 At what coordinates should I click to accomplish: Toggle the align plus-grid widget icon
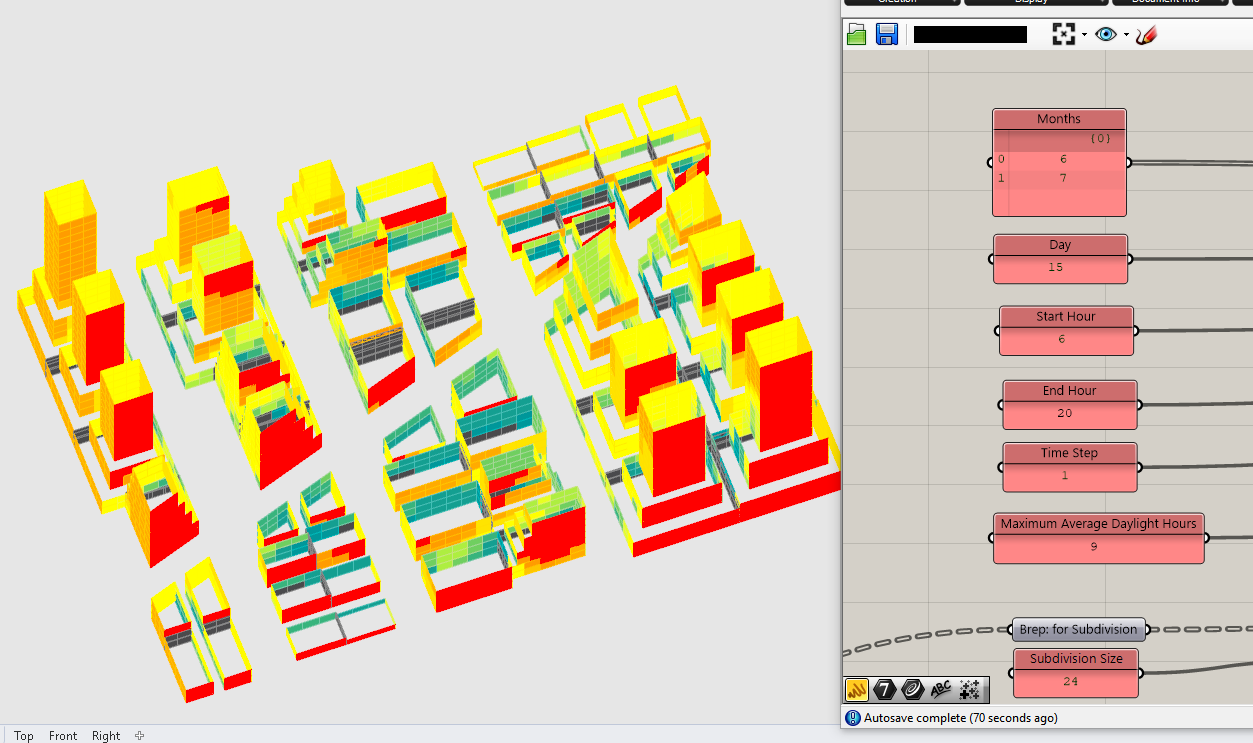pyautogui.click(x=969, y=689)
